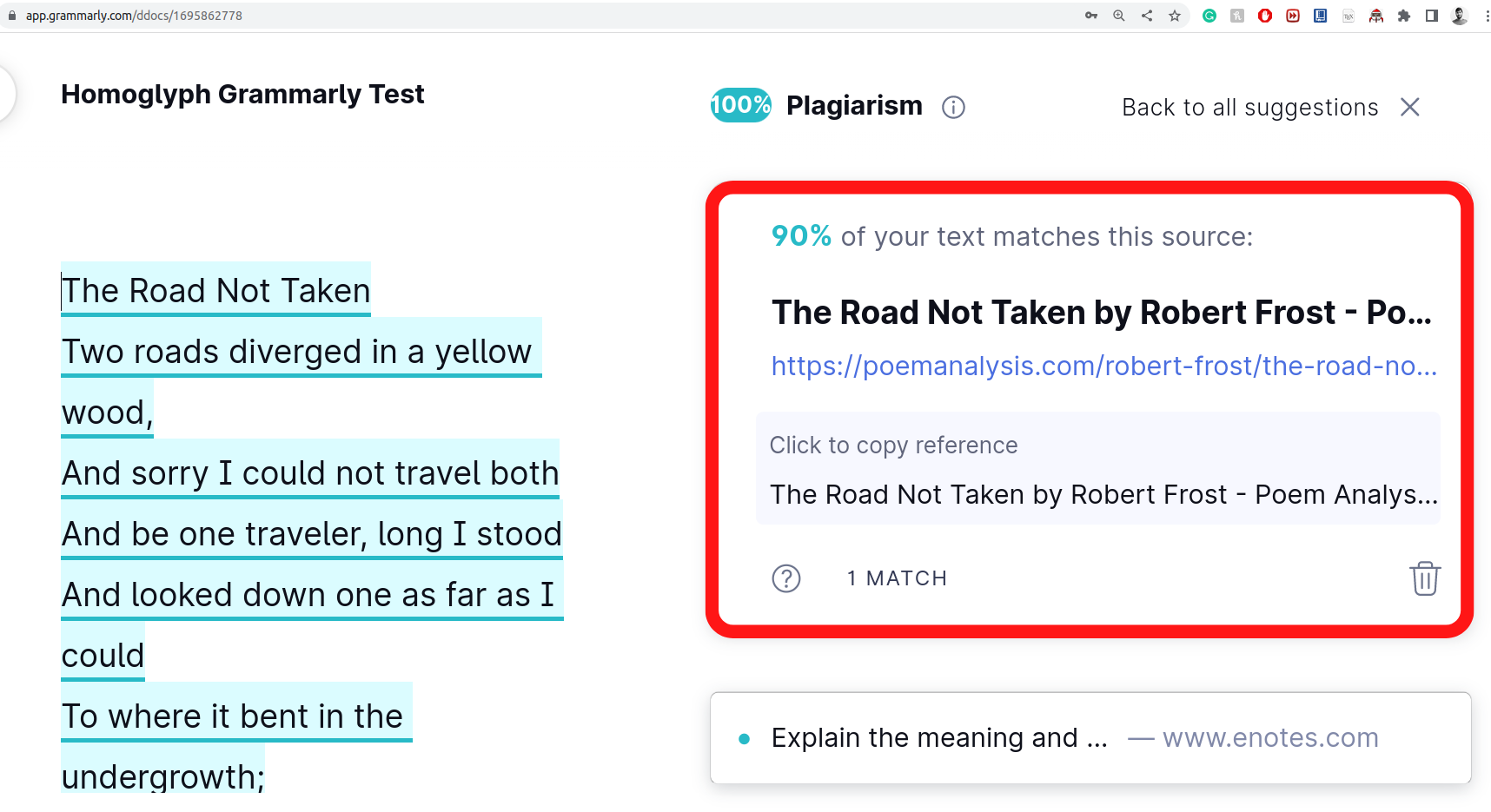
Task: Open the Grammarly browser extension icon
Action: (1209, 16)
